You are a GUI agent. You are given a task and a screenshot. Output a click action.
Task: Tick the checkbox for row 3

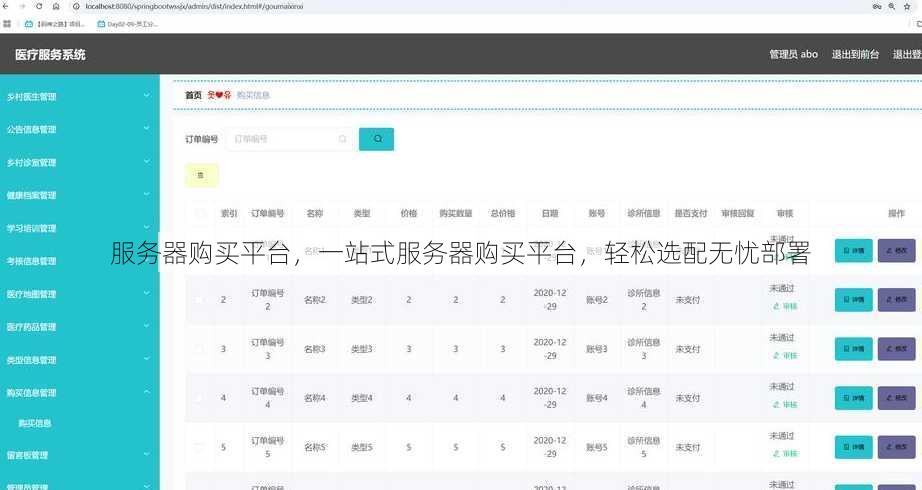(x=200, y=349)
